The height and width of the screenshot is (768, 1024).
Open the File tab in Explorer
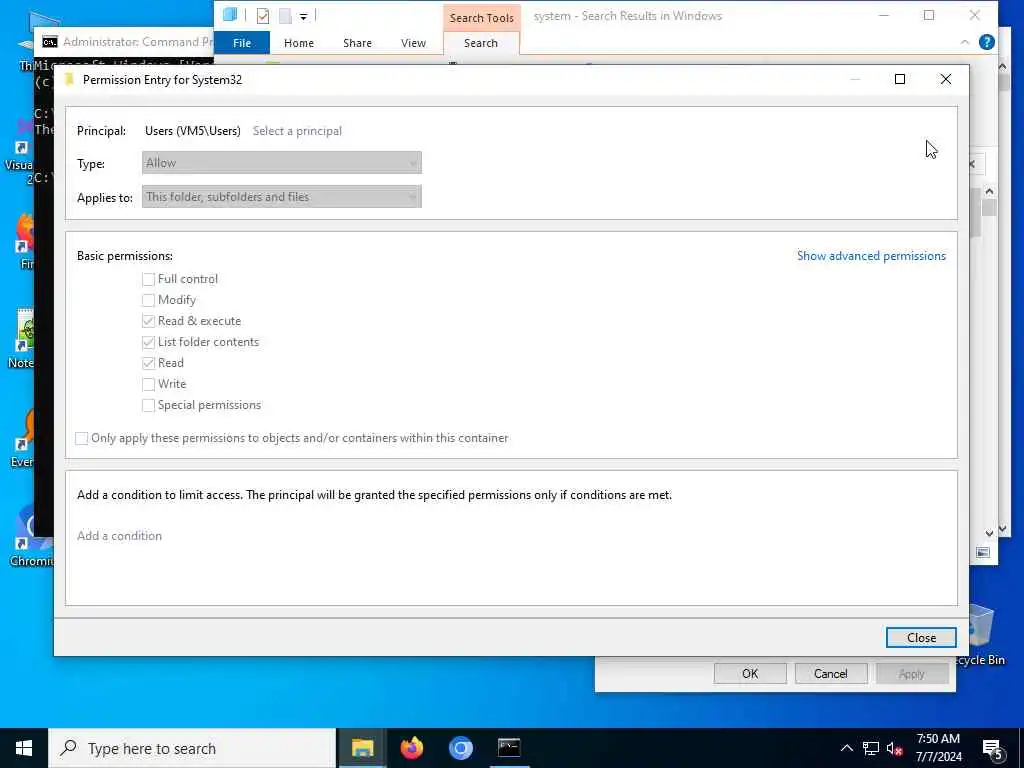point(242,43)
